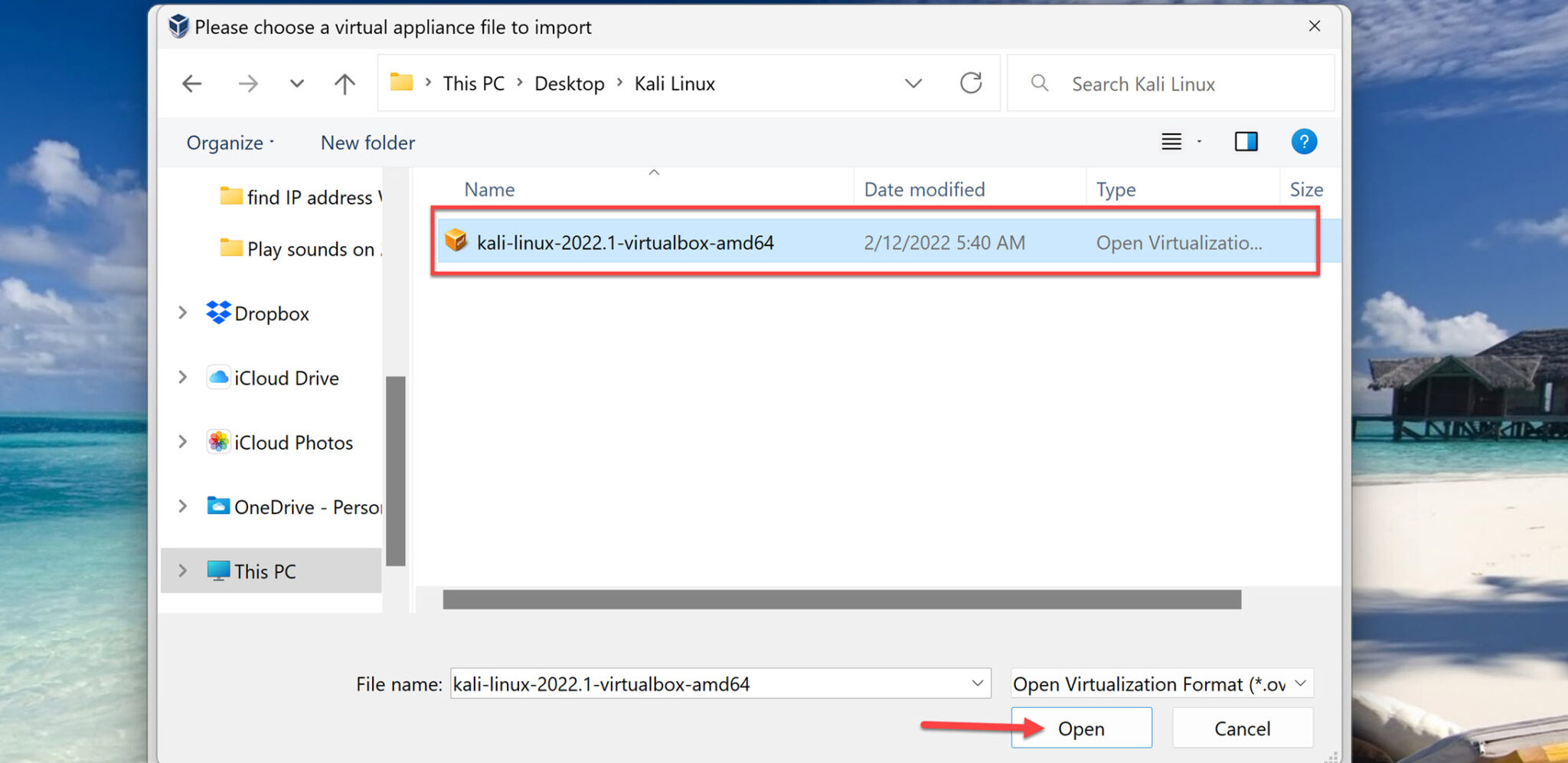Toggle the preview pane
1568x763 pixels.
[1246, 141]
